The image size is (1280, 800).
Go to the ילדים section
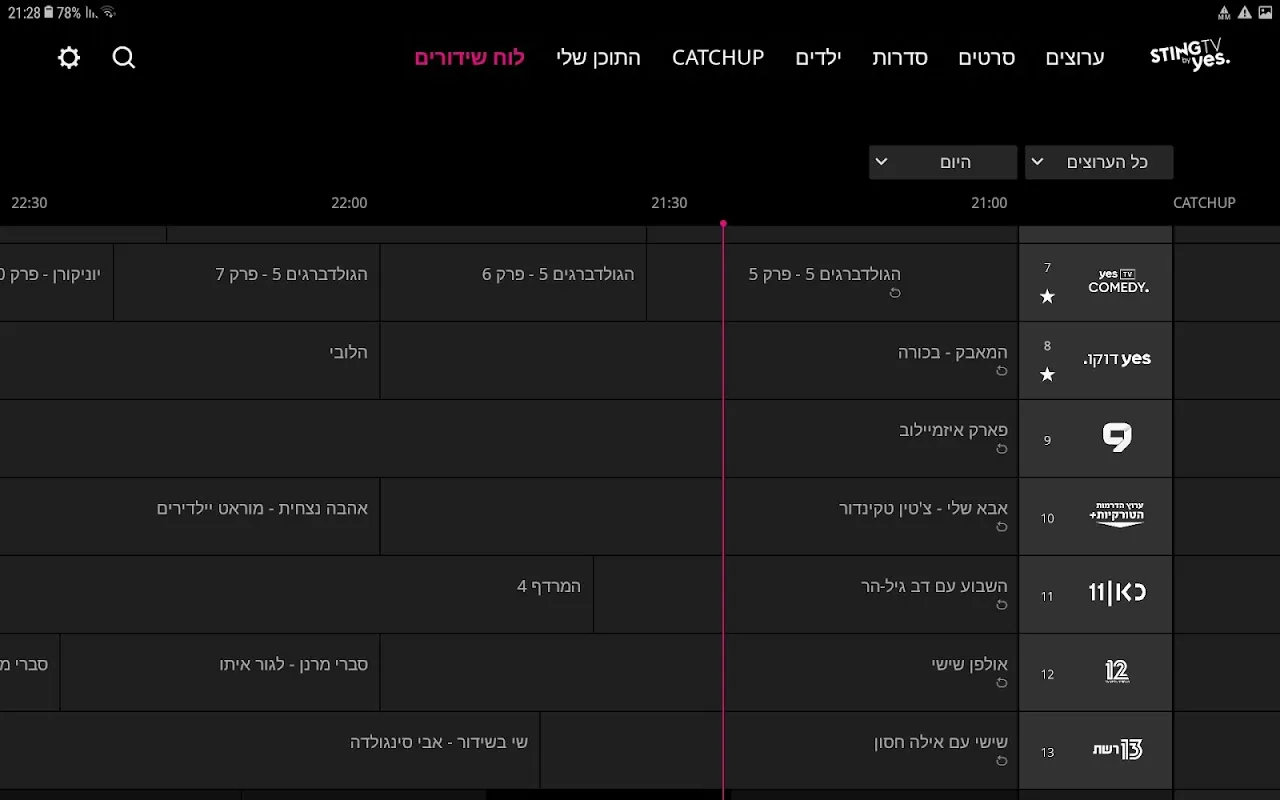[818, 58]
